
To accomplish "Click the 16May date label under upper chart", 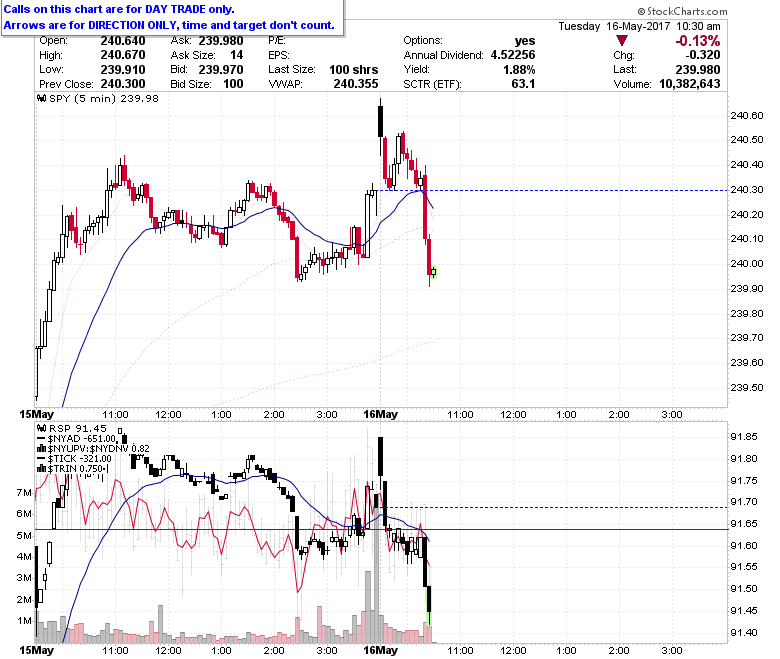I will (x=381, y=414).
